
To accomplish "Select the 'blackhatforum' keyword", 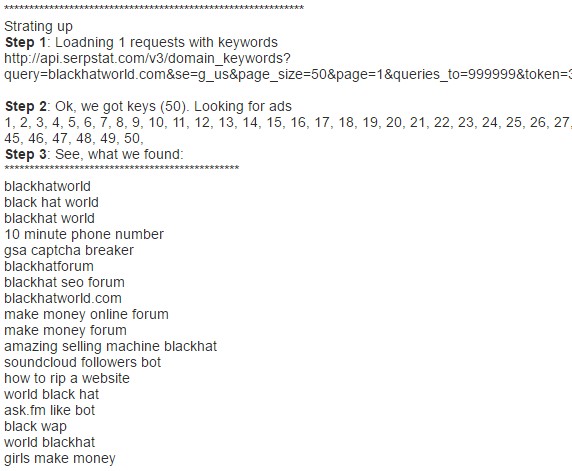I will (x=49, y=266).
